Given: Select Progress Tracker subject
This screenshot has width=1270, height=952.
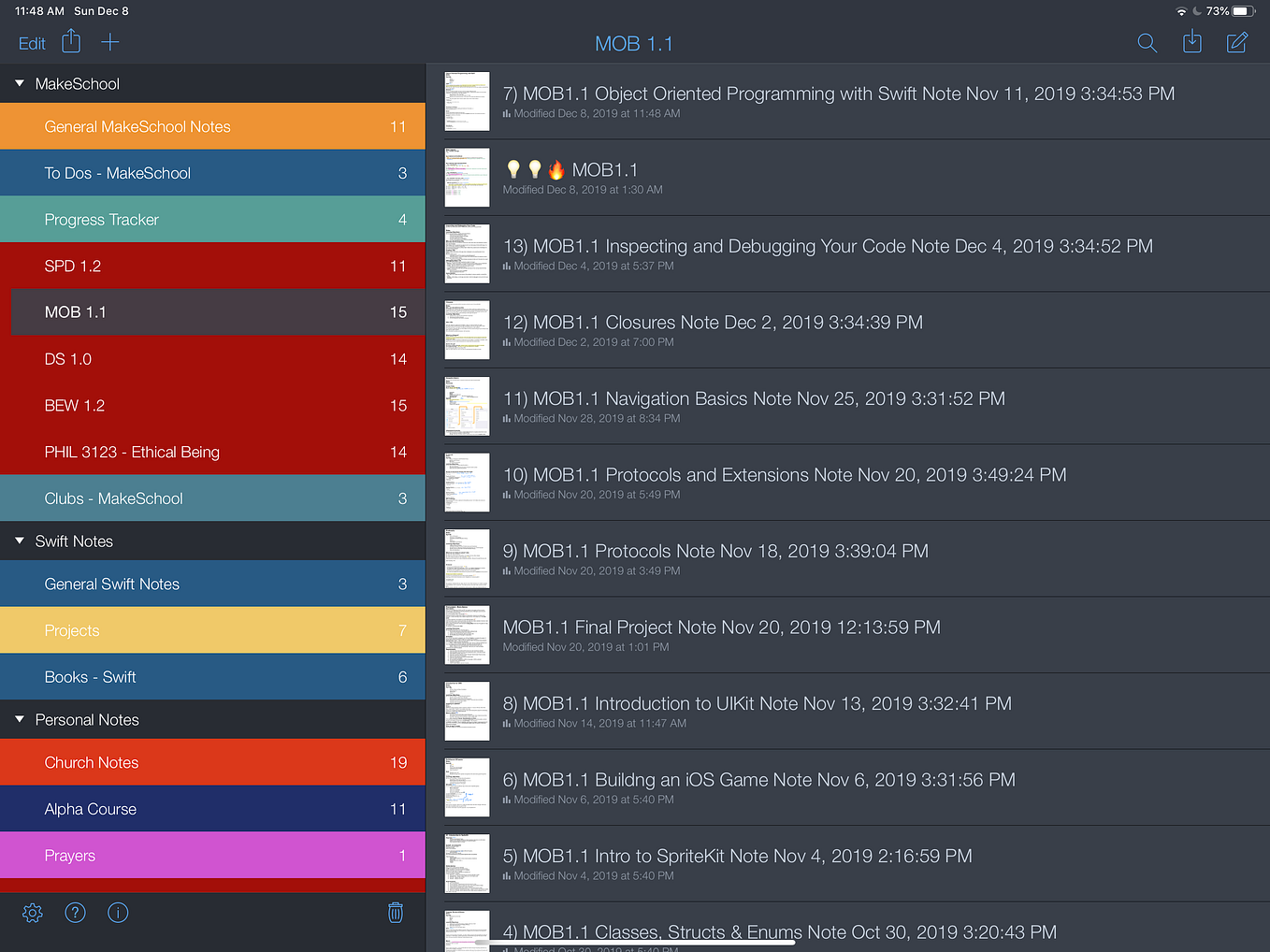Looking at the screenshot, I should coord(212,220).
